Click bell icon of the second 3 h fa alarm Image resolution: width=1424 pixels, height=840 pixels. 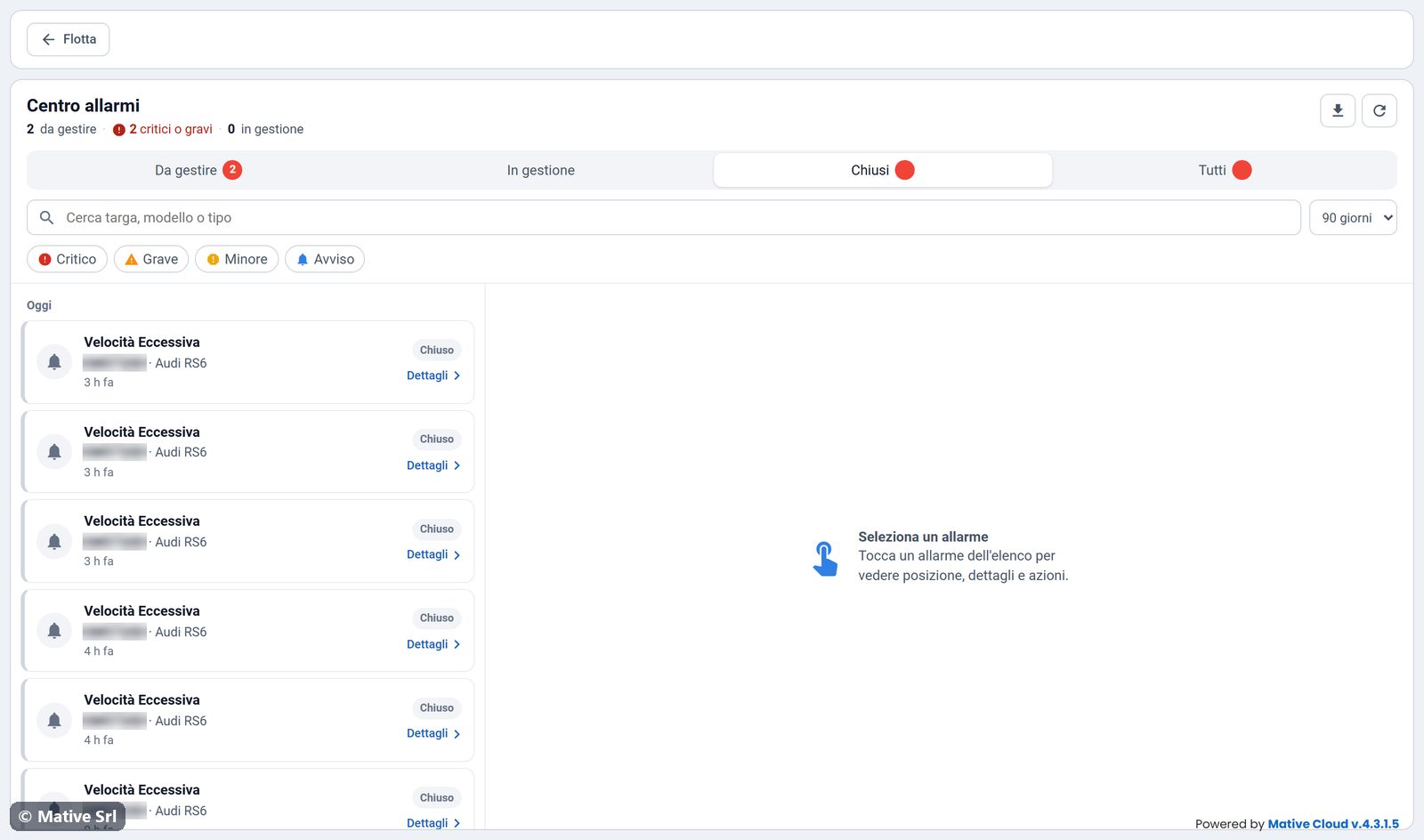tap(54, 451)
